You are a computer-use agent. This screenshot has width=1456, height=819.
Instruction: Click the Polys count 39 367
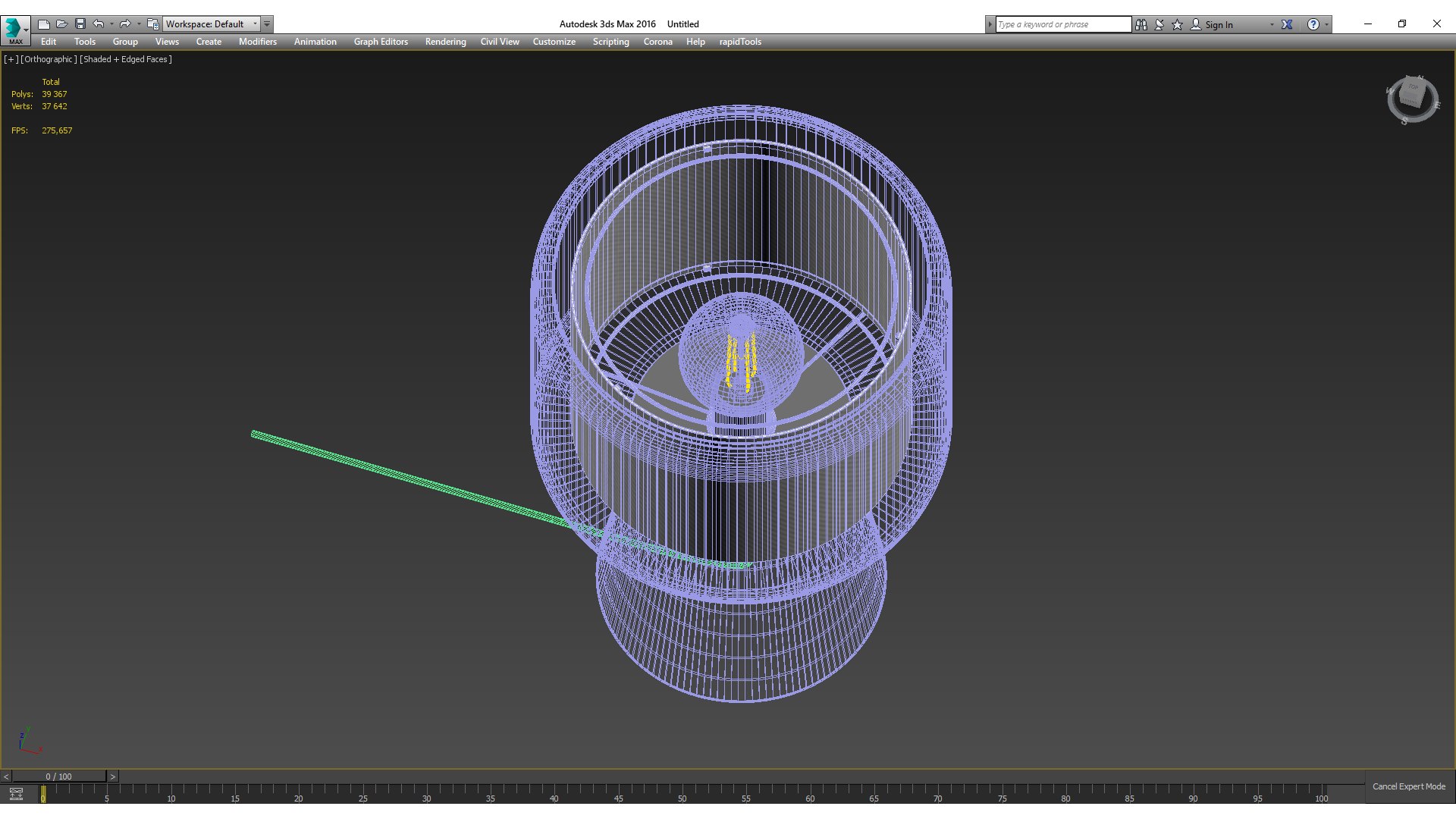[x=54, y=94]
